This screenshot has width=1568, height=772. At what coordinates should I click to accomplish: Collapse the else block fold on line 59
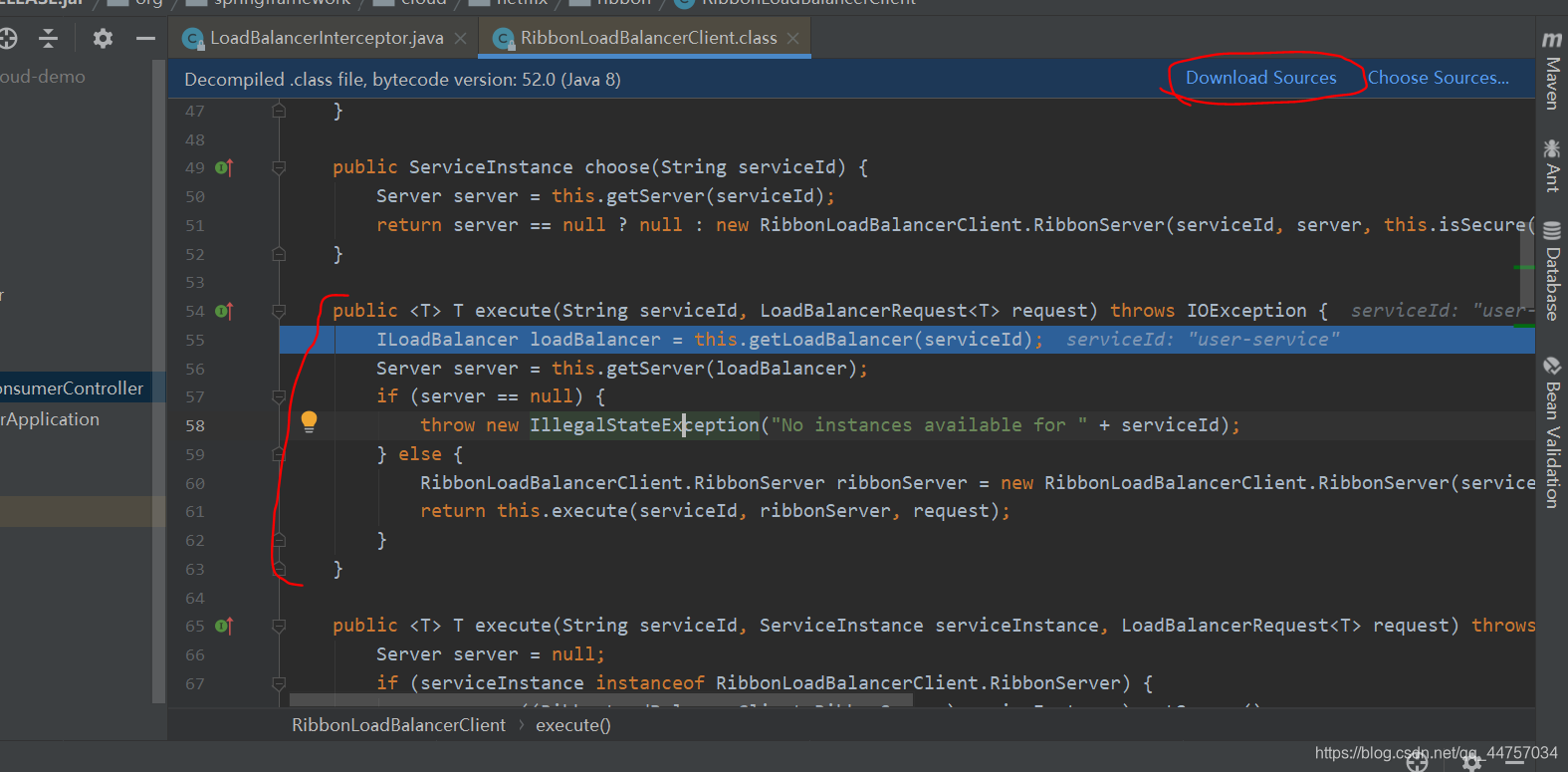279,454
